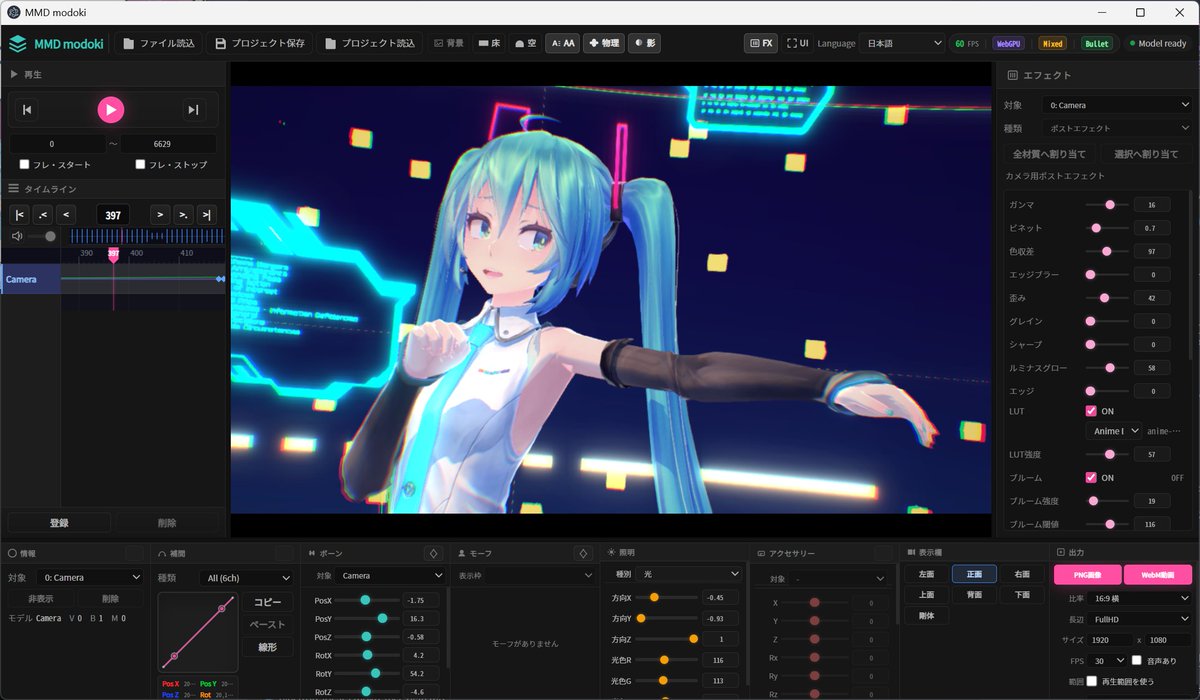
Task: Open info panel target dropdown 0: Camera
Action: click(90, 577)
